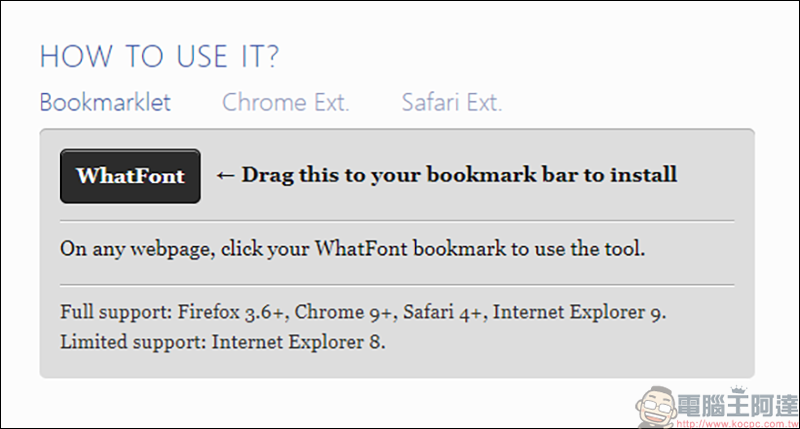Switch to the Bookmarklet tab
Screen dimensions: 800x429
(105, 103)
